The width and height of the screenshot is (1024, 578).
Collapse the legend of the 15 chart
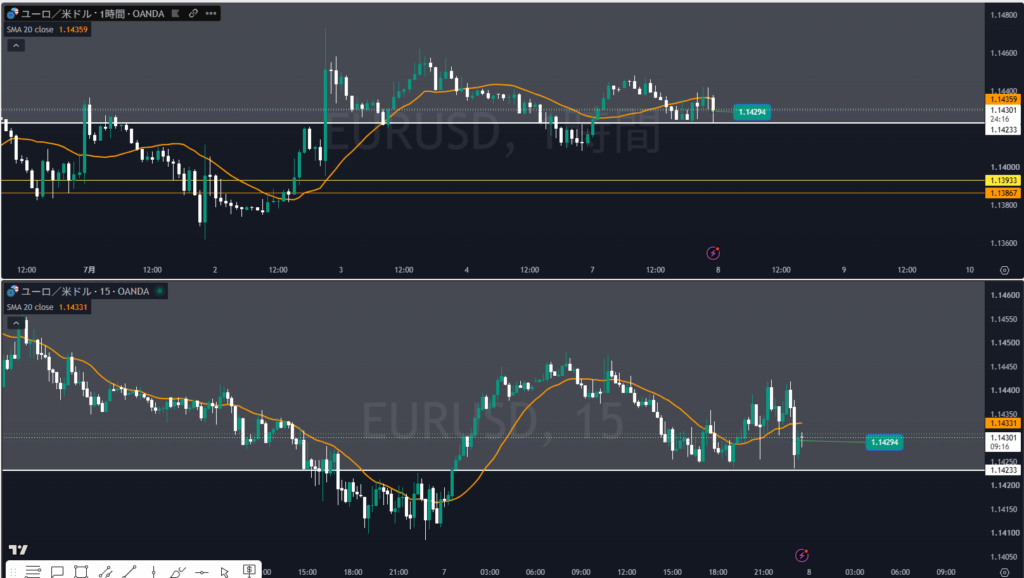click(16, 323)
